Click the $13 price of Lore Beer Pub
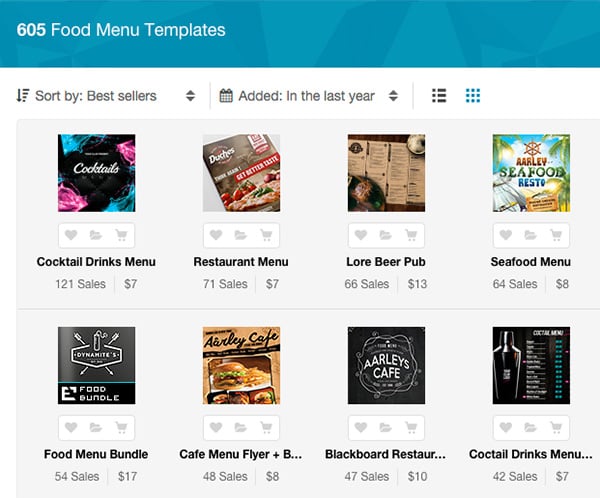This screenshot has height=498, width=600. tap(417, 284)
